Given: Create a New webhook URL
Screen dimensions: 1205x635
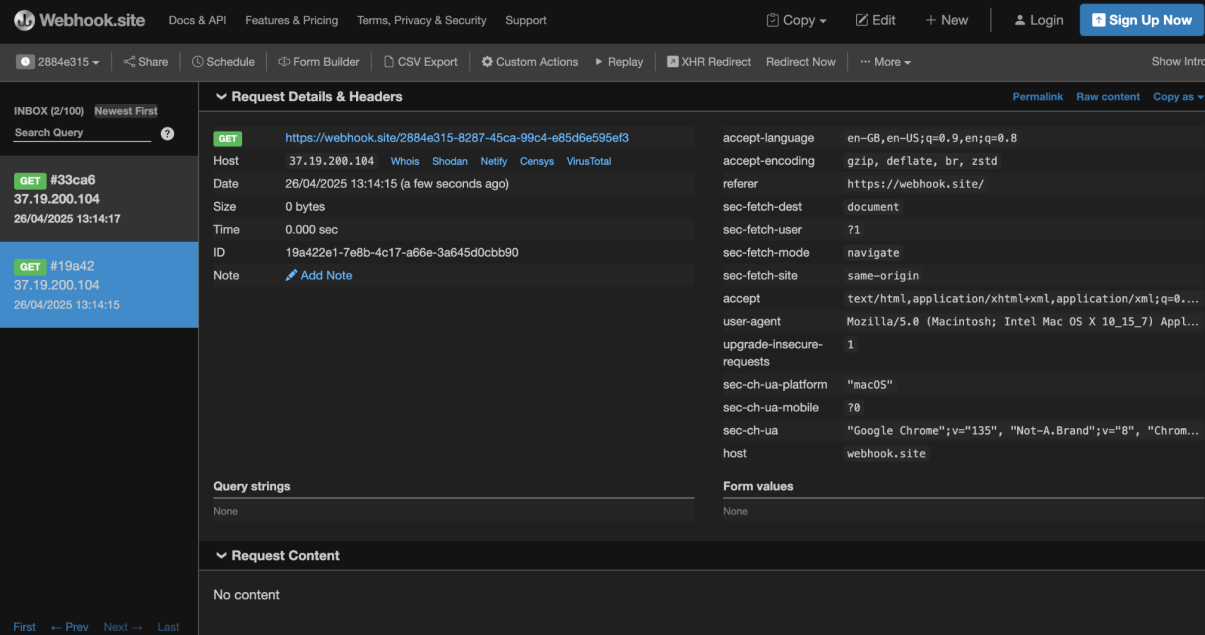Looking at the screenshot, I should tap(946, 20).
